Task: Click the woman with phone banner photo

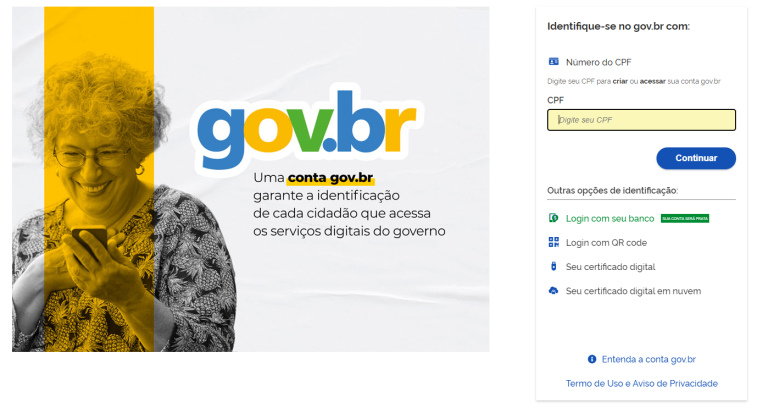Action: (122, 206)
